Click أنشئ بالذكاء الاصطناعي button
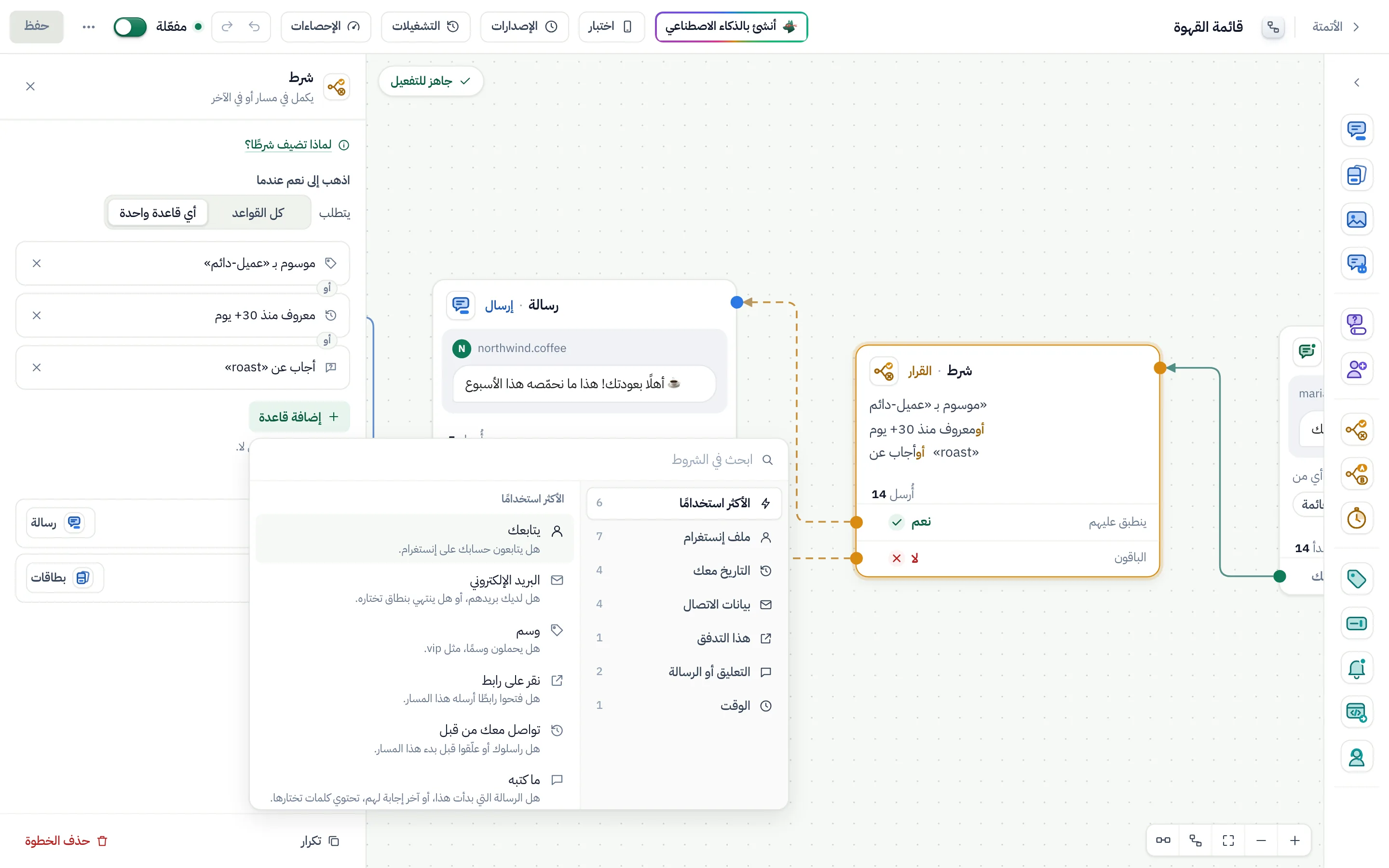Viewport: 1389px width, 868px height. pyautogui.click(x=731, y=27)
